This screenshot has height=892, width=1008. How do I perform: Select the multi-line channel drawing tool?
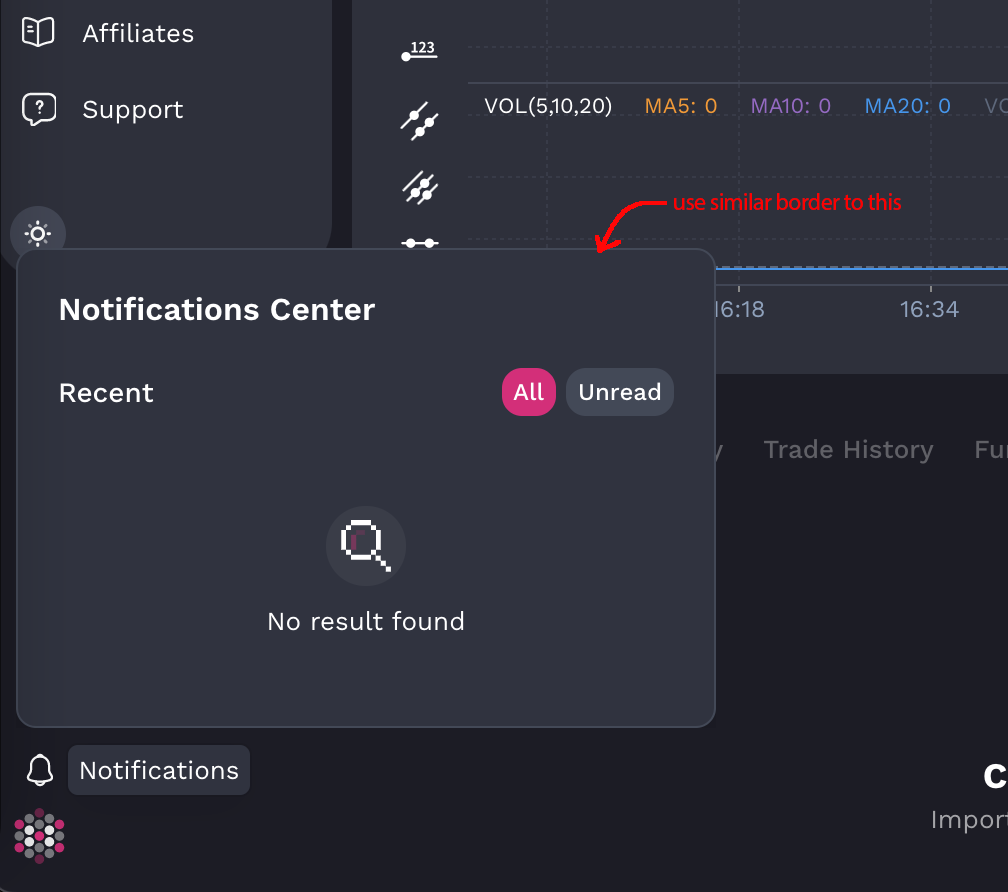click(x=419, y=188)
